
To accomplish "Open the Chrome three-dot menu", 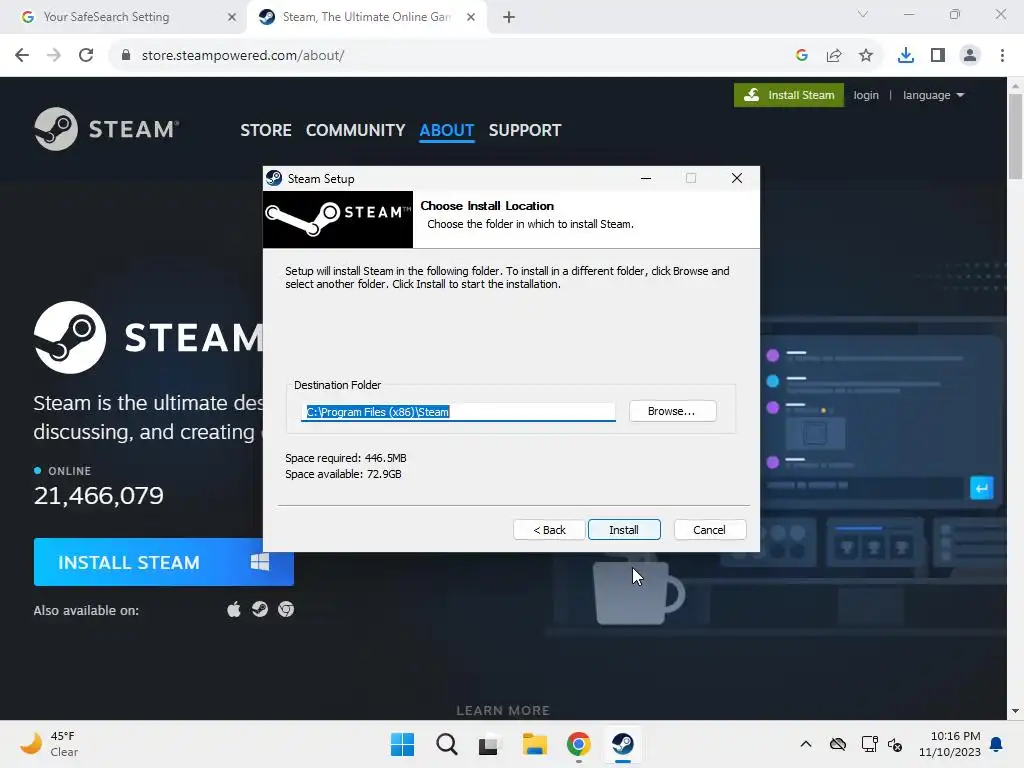I will pyautogui.click(x=1002, y=56).
